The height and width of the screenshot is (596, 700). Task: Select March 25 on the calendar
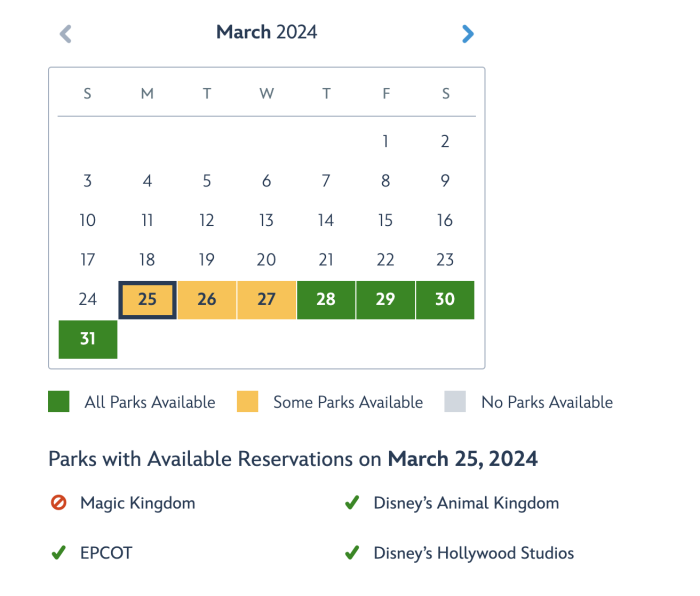click(147, 300)
